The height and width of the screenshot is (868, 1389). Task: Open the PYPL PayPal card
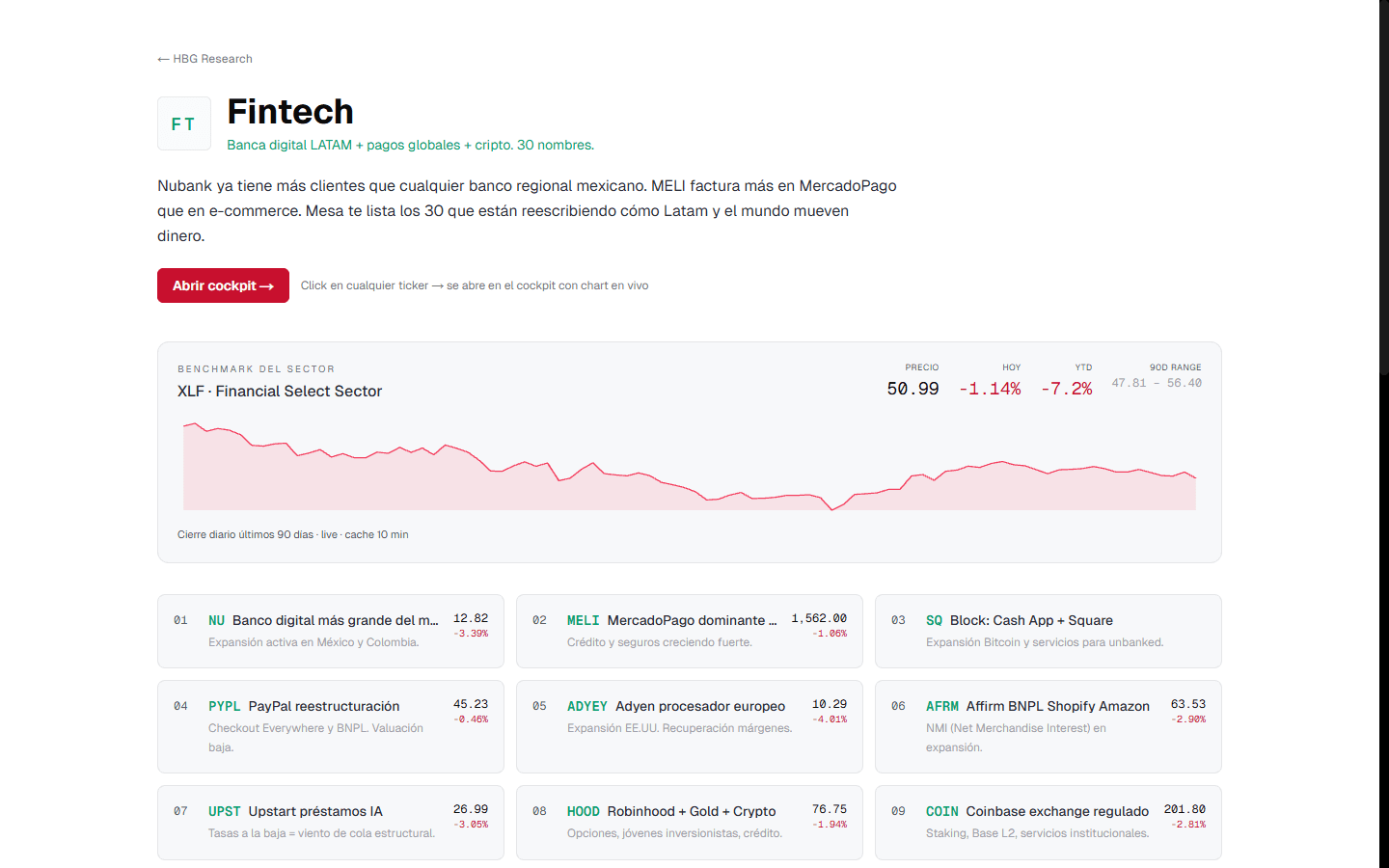coord(331,726)
